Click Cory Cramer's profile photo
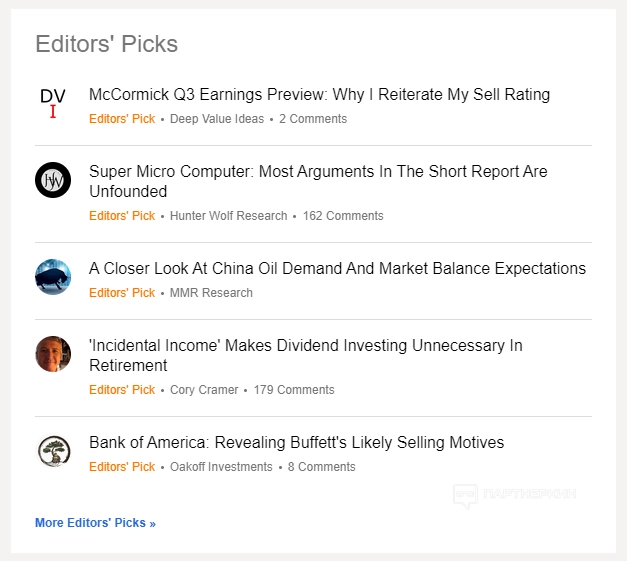 (53, 354)
